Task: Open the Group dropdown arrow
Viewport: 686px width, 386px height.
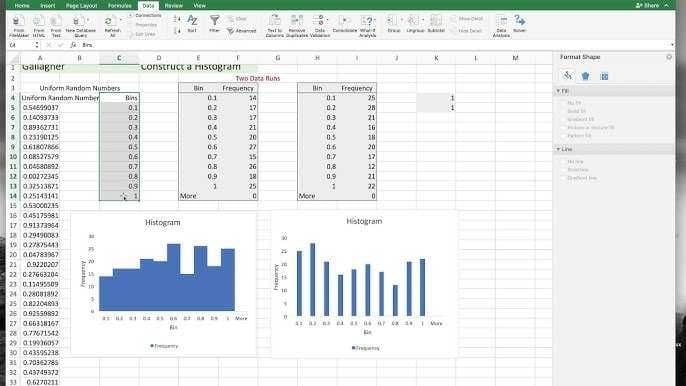Action: (x=401, y=20)
